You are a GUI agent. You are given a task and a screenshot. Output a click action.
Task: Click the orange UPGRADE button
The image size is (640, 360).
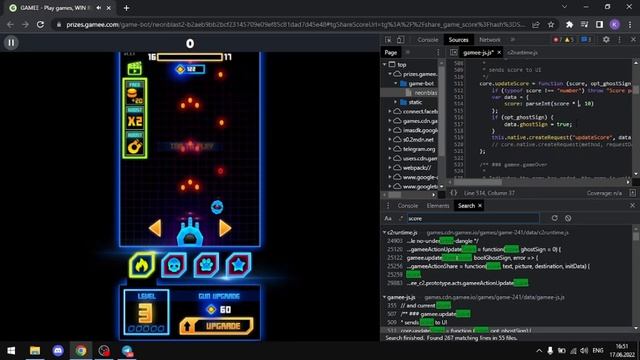click(216, 326)
